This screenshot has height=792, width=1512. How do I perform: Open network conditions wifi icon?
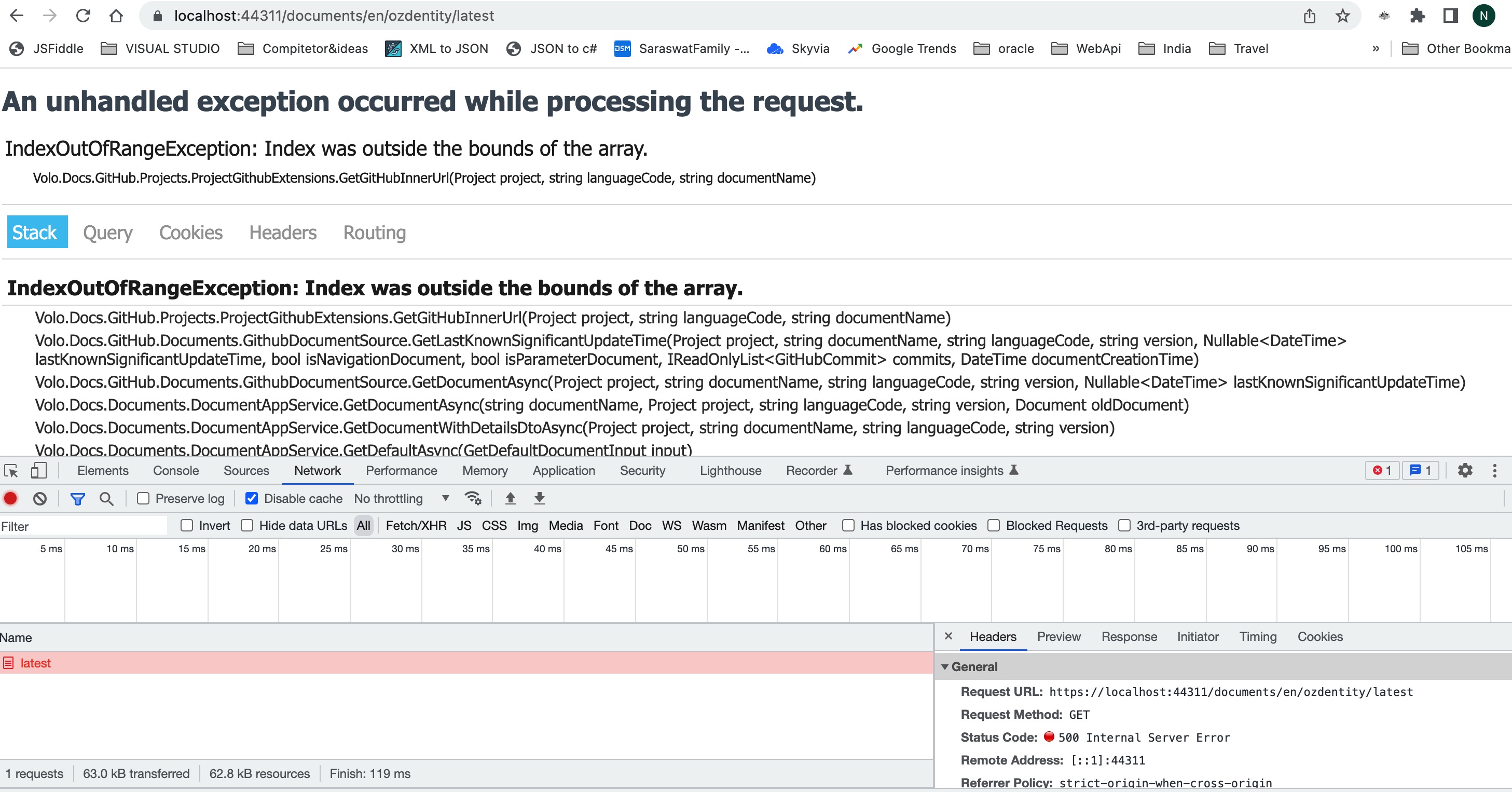[473, 498]
